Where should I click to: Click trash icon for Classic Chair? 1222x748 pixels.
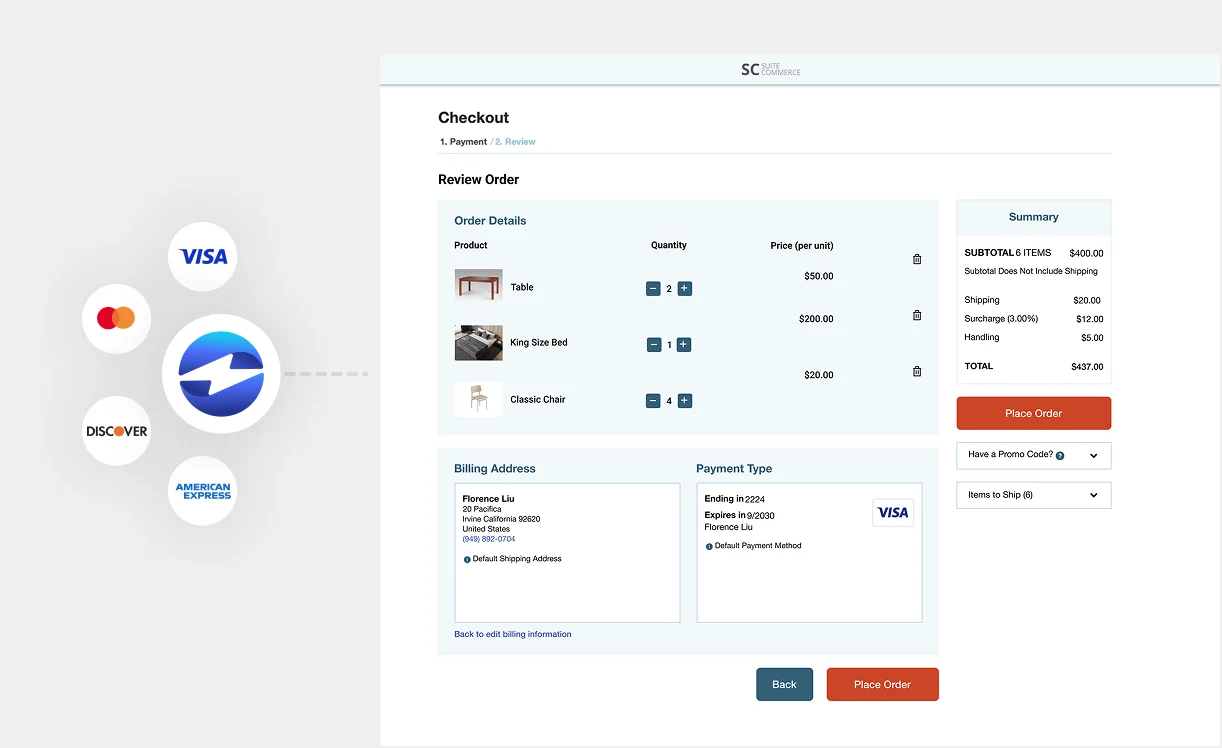click(x=917, y=371)
